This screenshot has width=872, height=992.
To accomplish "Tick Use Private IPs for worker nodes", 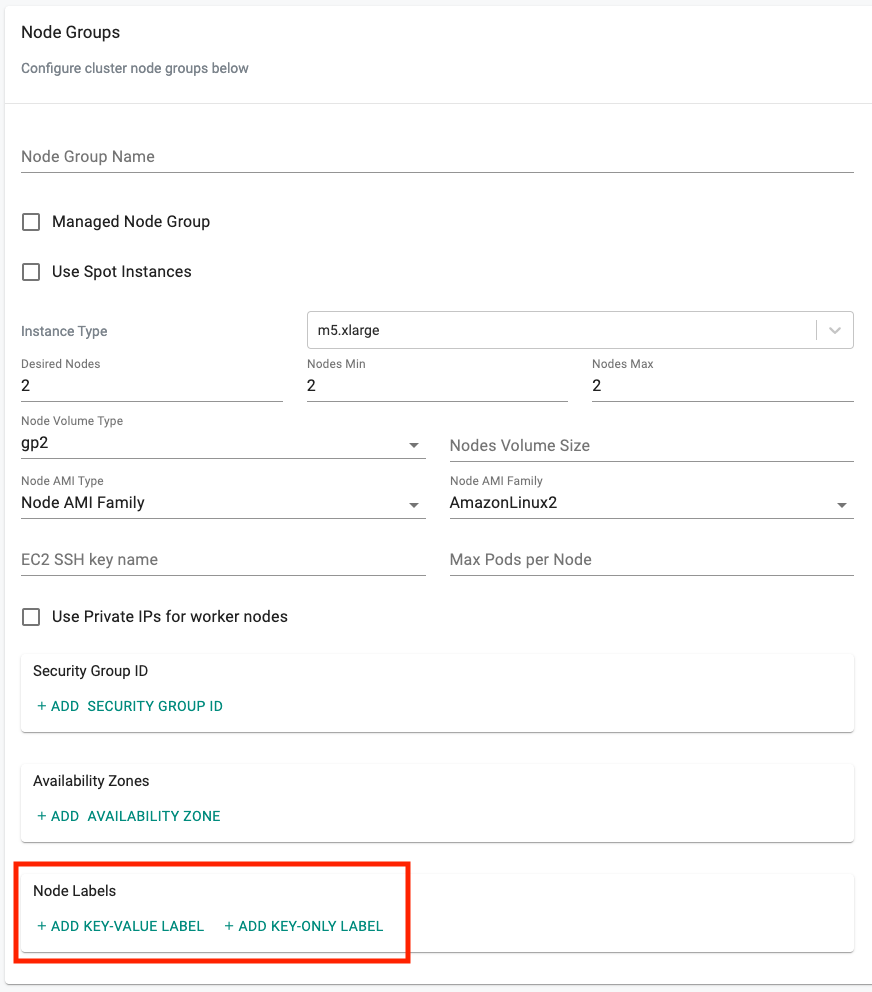I will [x=31, y=617].
